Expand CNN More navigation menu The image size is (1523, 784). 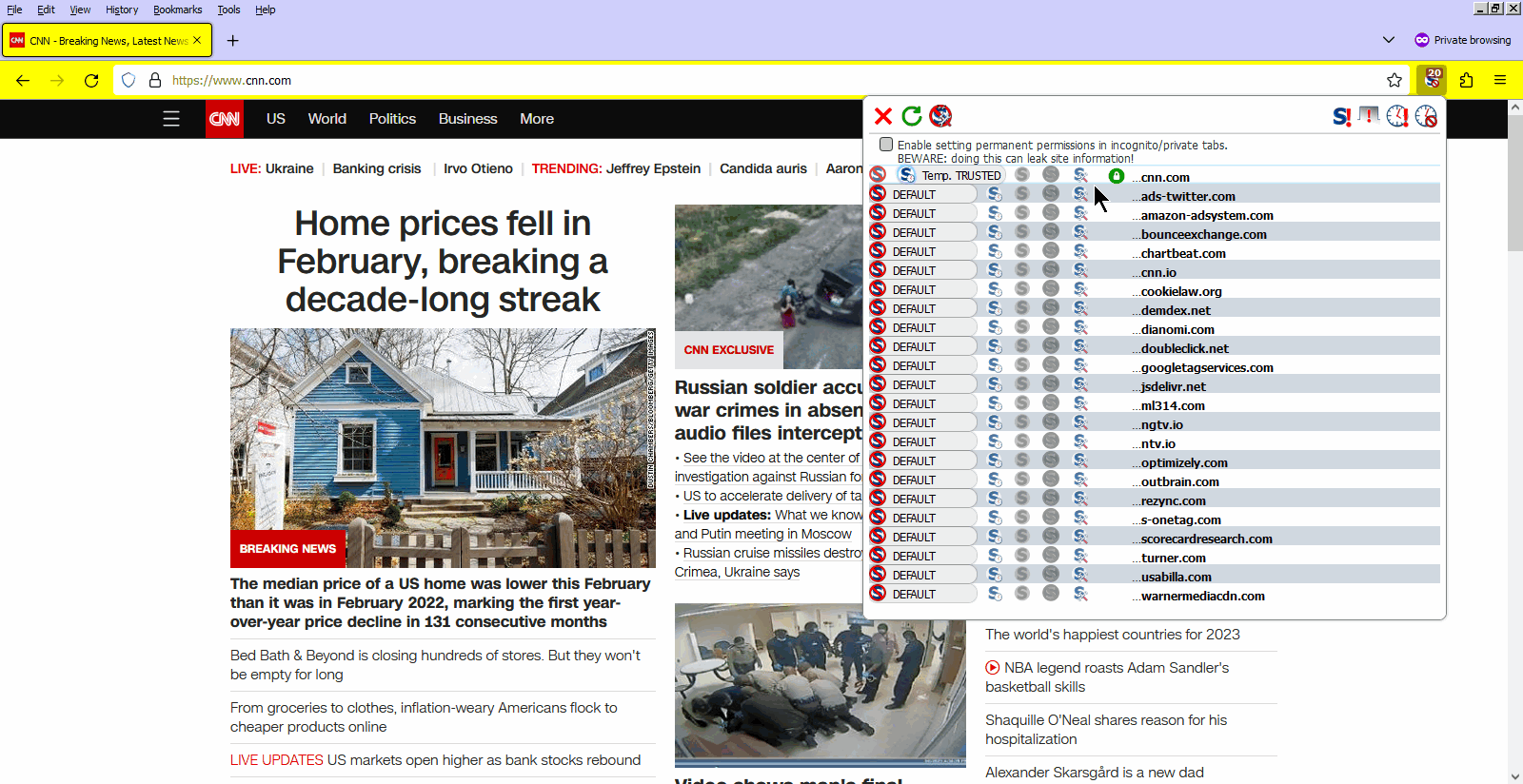(537, 119)
